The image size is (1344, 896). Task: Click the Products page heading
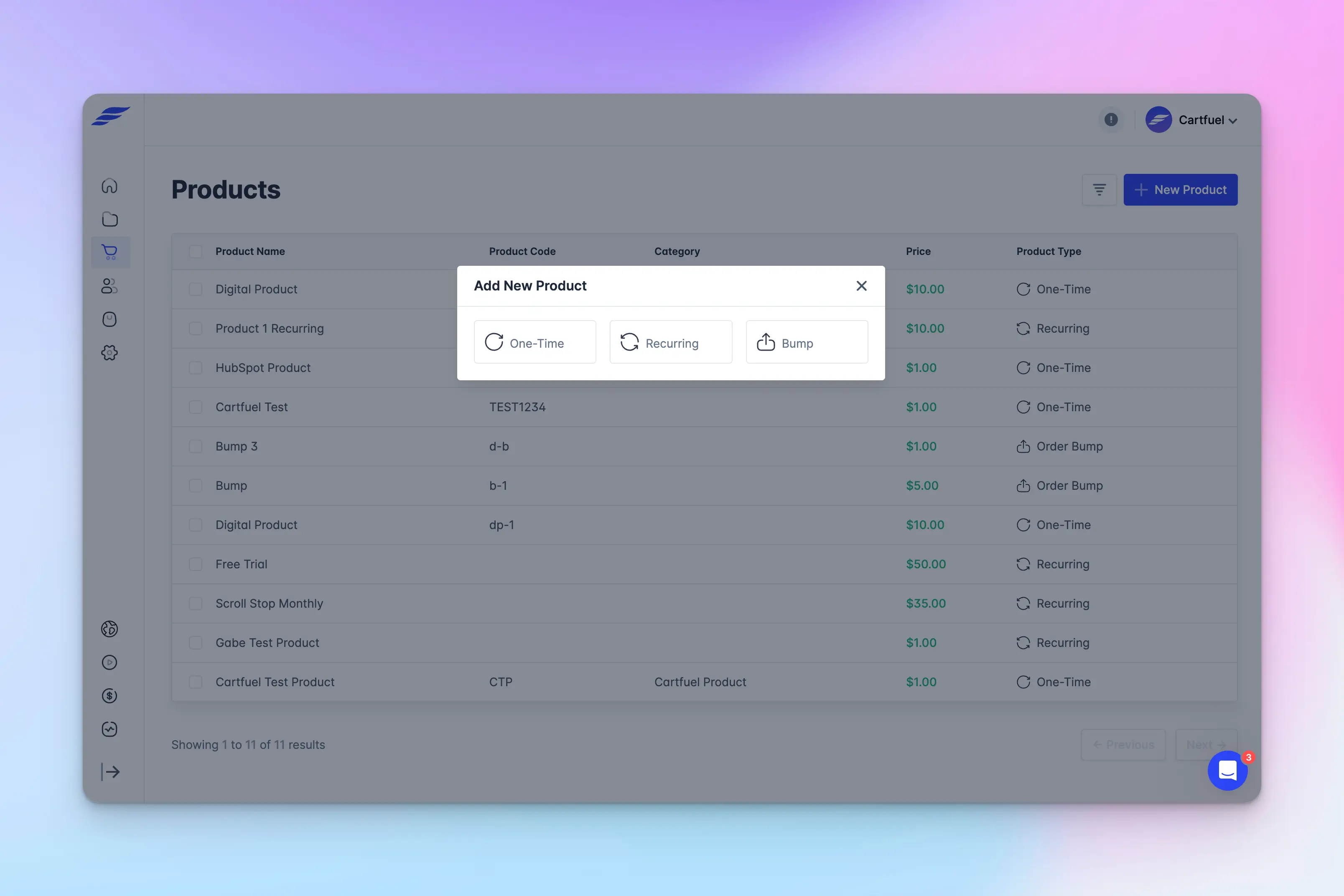click(x=226, y=190)
